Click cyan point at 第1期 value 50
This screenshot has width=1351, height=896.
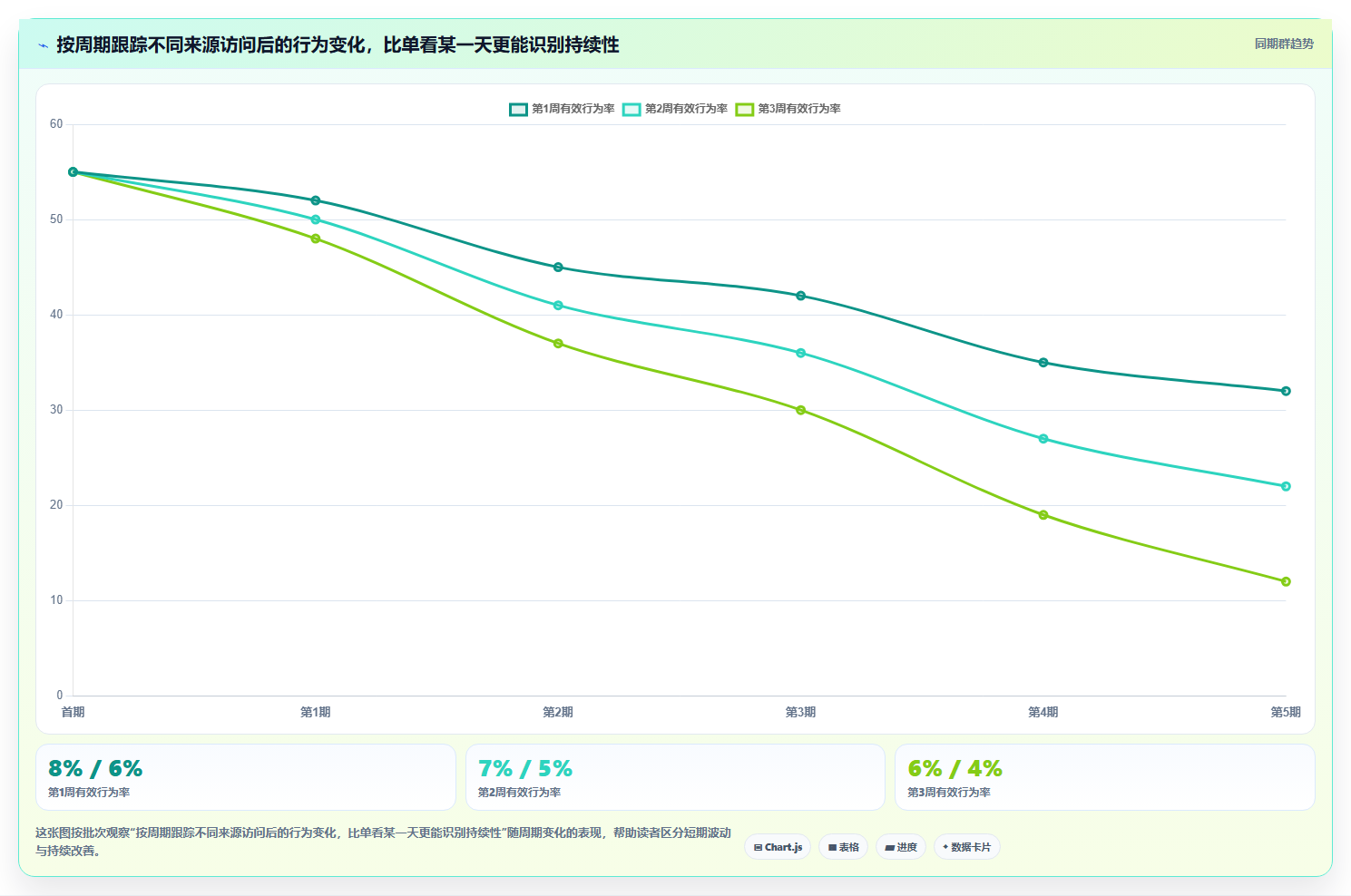pyautogui.click(x=316, y=219)
